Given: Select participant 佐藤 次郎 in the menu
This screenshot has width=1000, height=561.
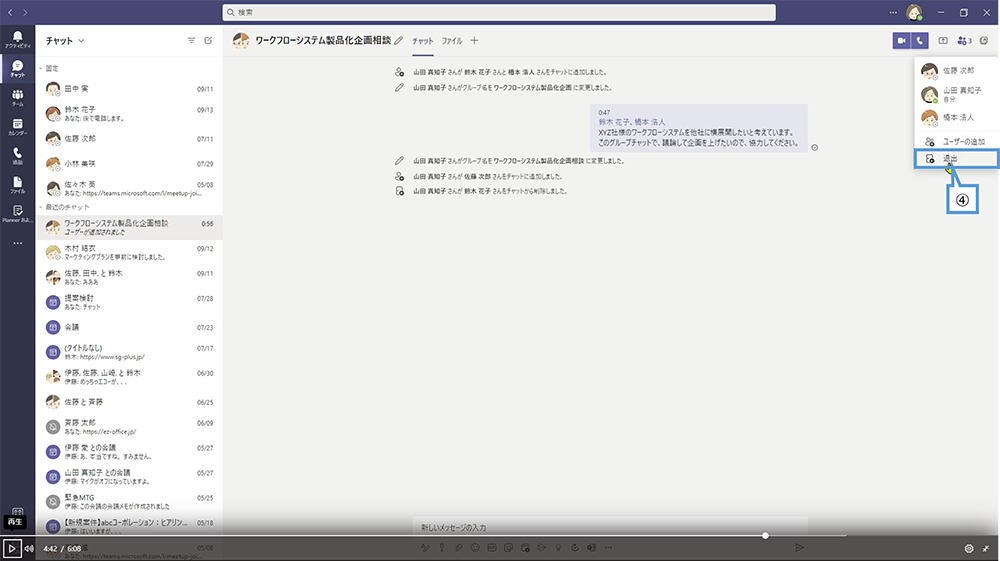Looking at the screenshot, I should point(956,71).
